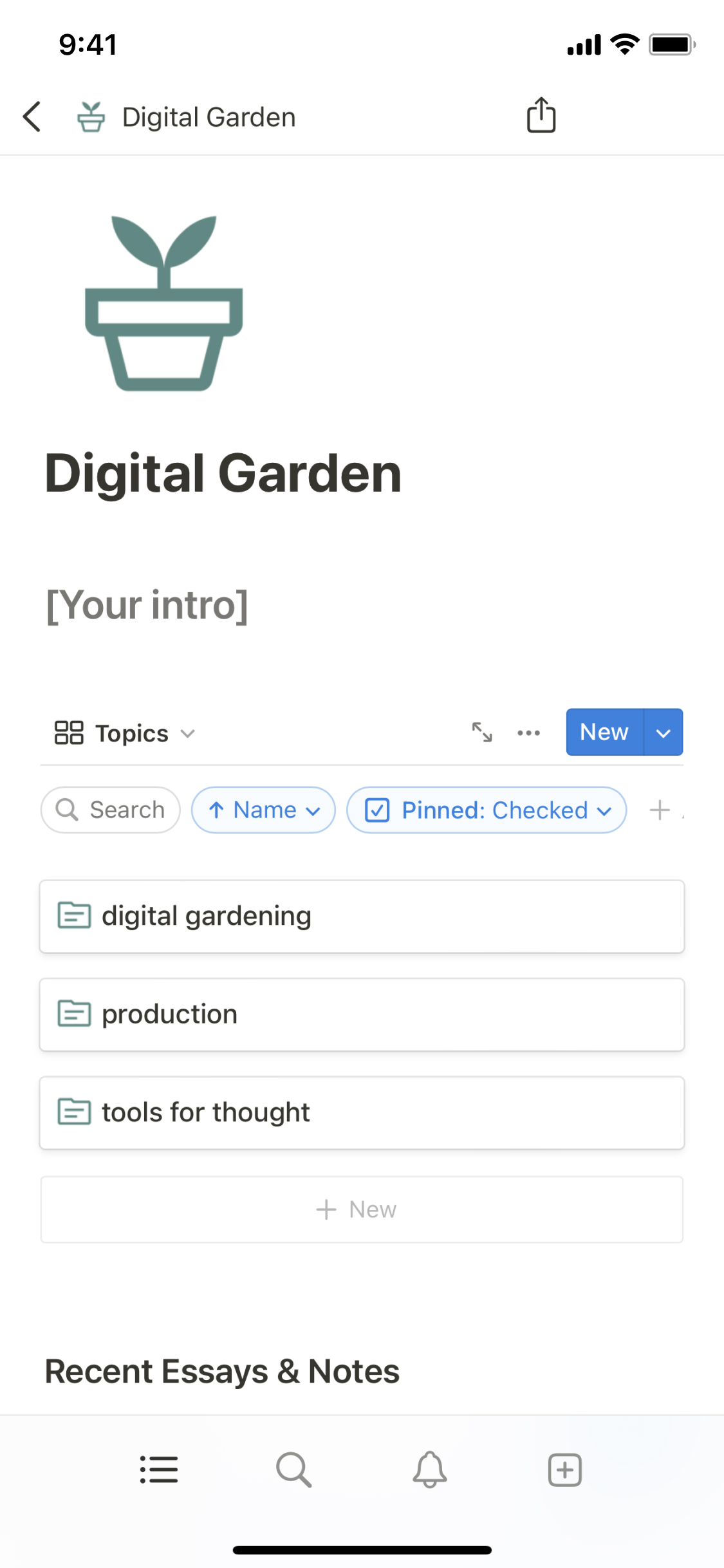
Task: Open the Name sort dropdown
Action: coord(263,810)
